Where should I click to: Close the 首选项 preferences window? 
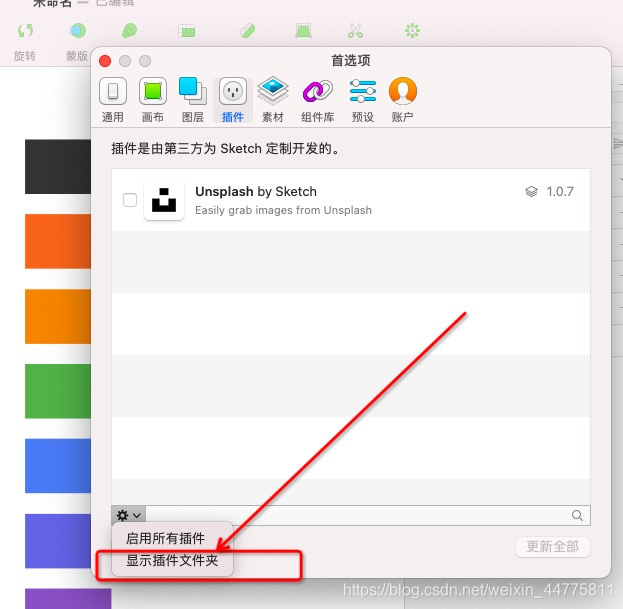(x=105, y=61)
